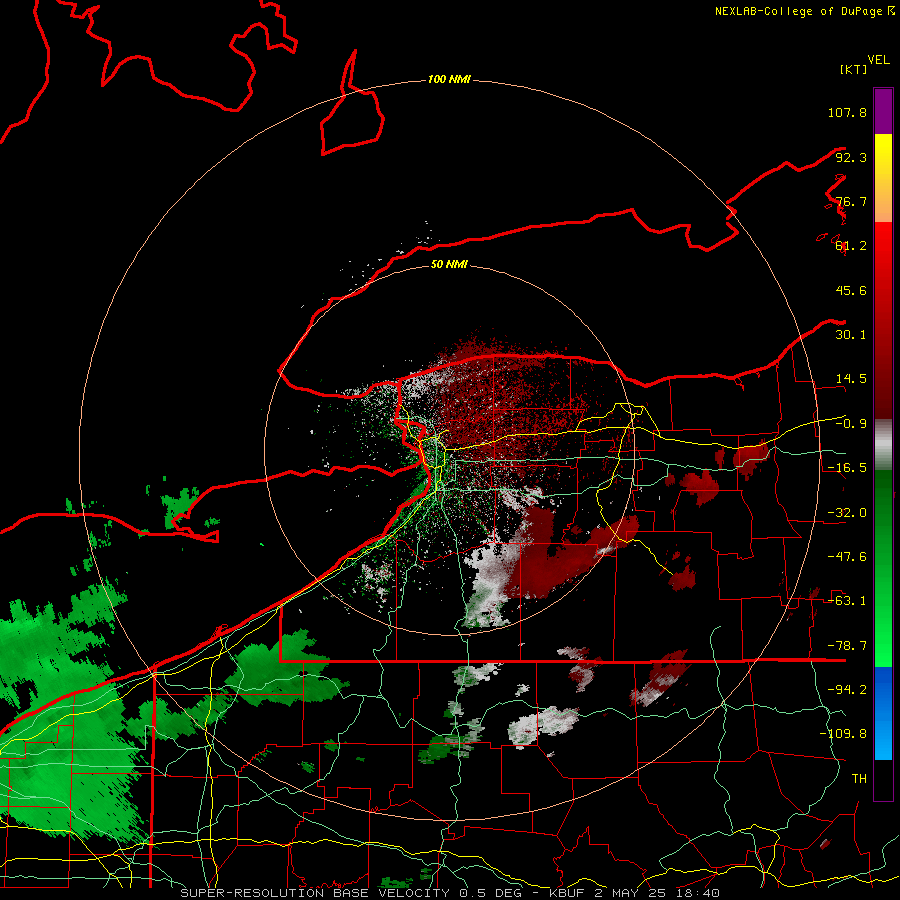Screen dimensions: 900x900
Task: Pick the purple top segment of color bar
Action: pyautogui.click(x=883, y=112)
